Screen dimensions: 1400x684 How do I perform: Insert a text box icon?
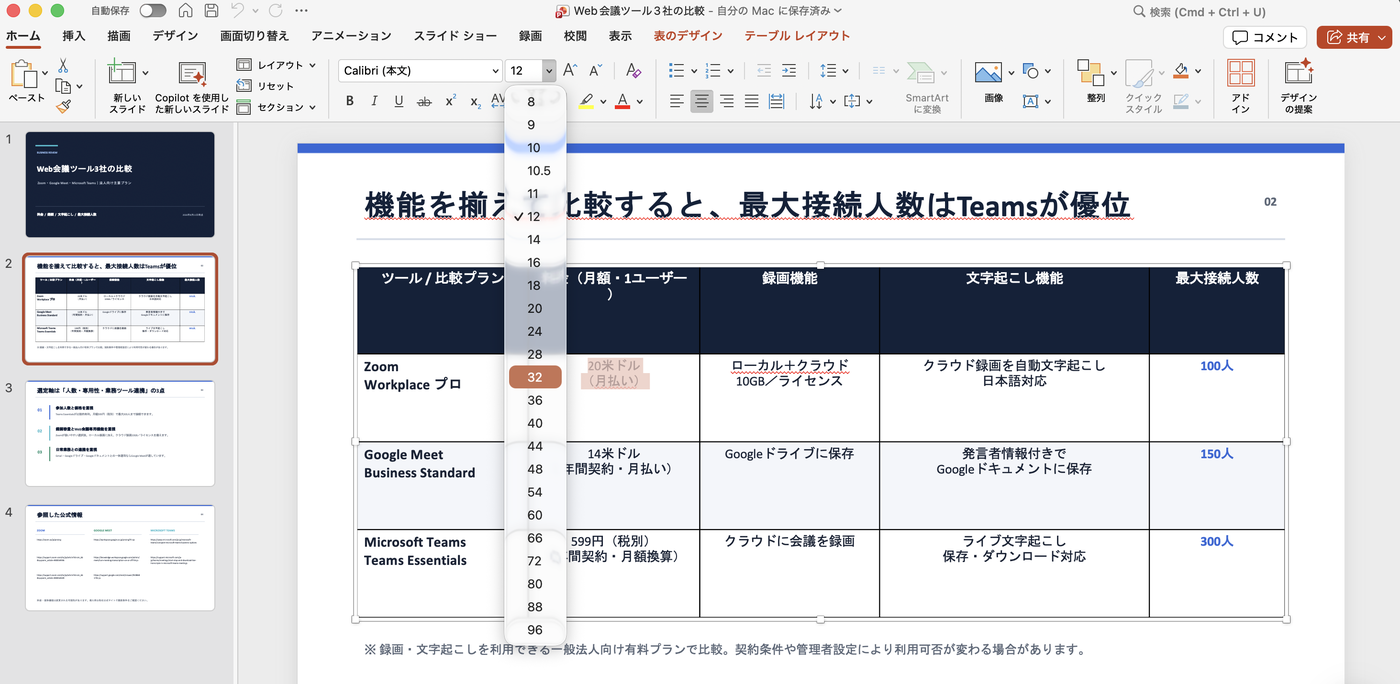(1031, 101)
